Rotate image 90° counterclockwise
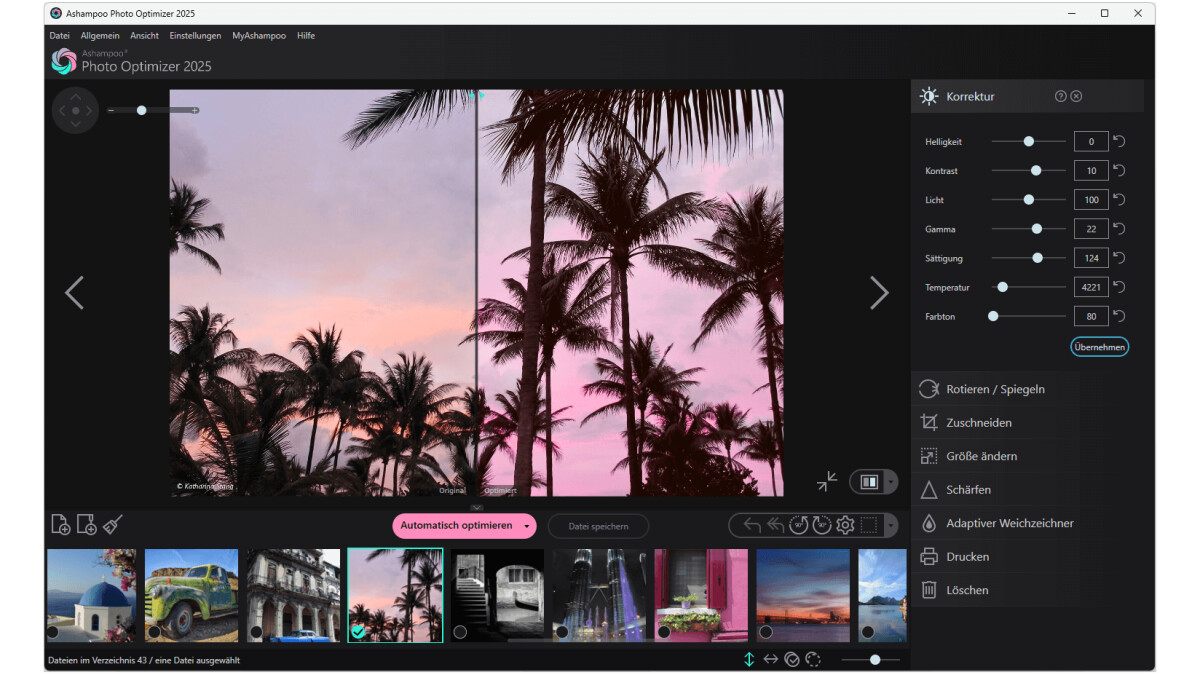The width and height of the screenshot is (1200, 675). pos(799,525)
